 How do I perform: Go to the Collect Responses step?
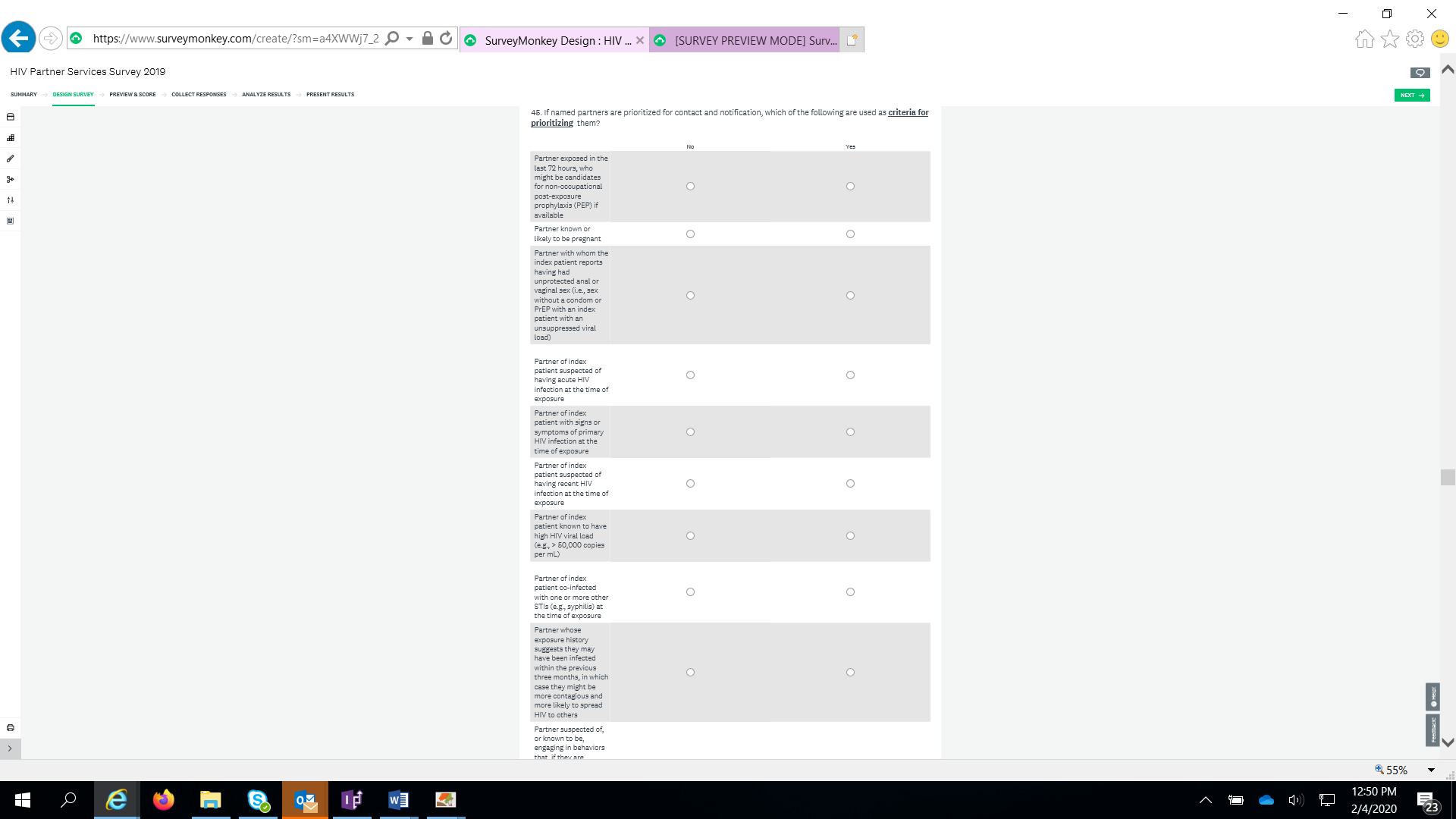[x=199, y=95]
